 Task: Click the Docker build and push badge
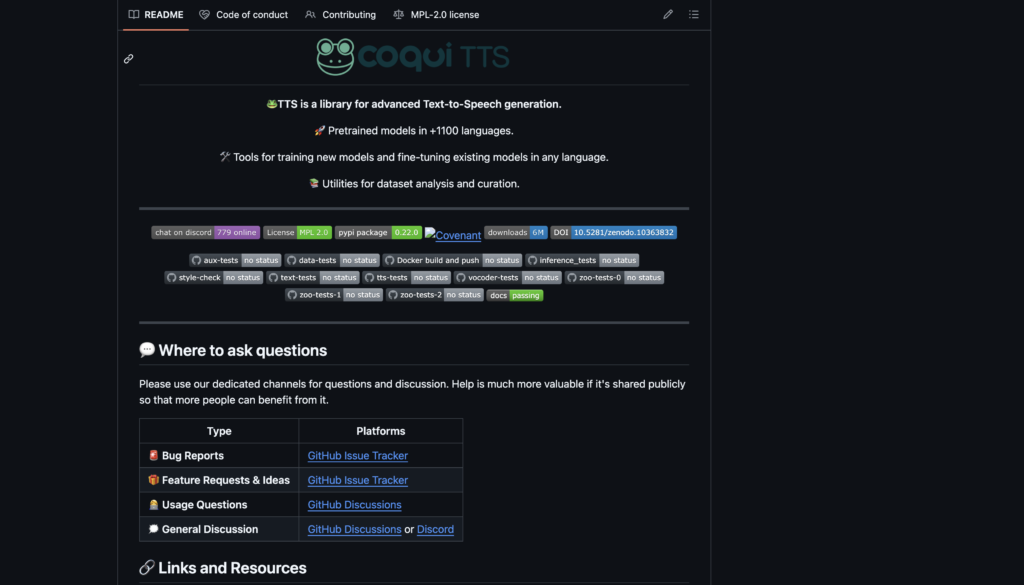(453, 260)
